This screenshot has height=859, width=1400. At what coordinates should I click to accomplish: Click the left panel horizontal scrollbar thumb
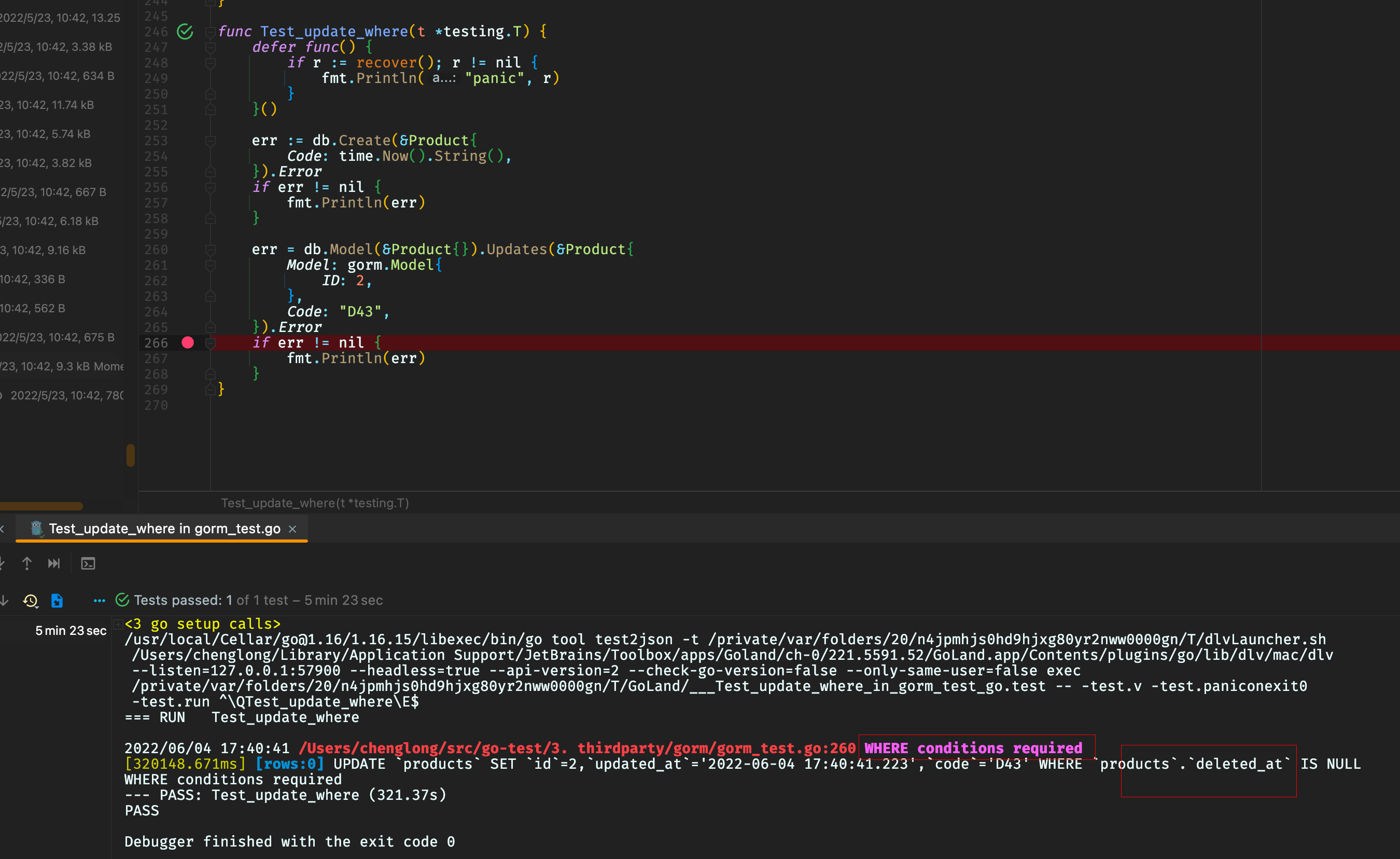coord(41,506)
